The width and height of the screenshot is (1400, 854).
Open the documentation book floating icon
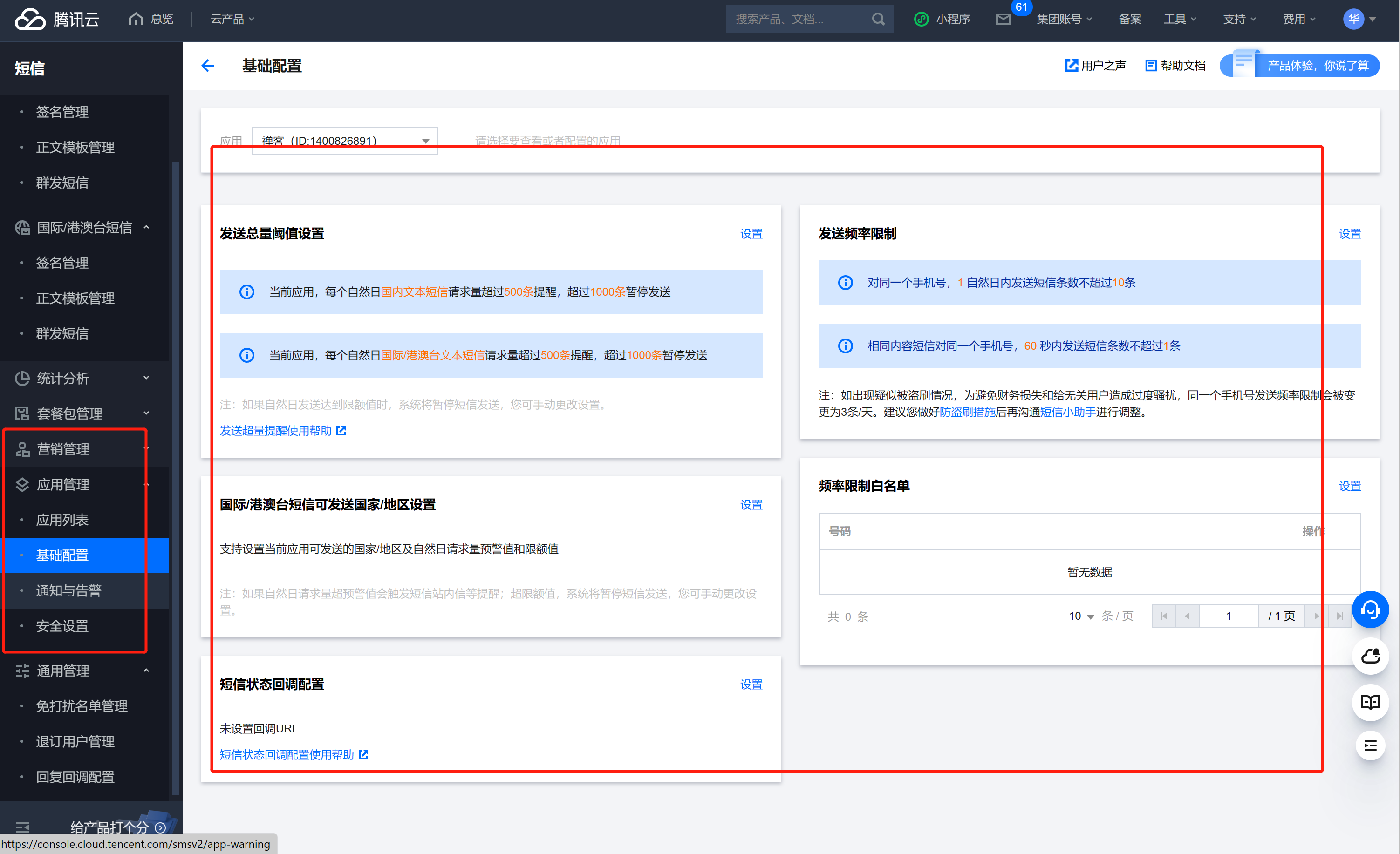pos(1370,703)
